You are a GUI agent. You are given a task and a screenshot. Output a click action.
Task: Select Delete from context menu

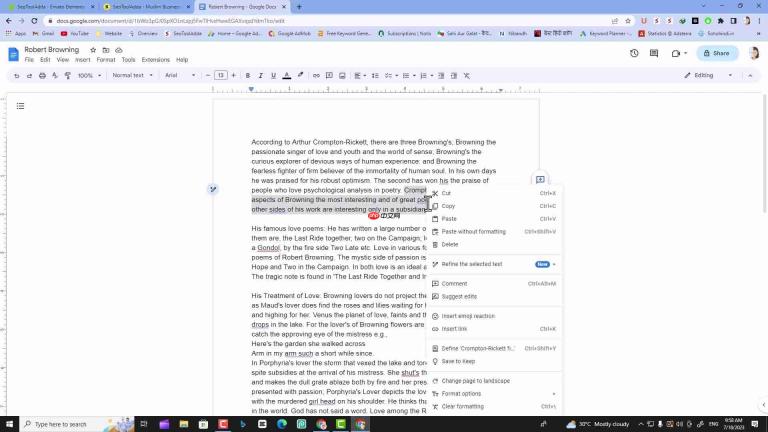point(495,244)
